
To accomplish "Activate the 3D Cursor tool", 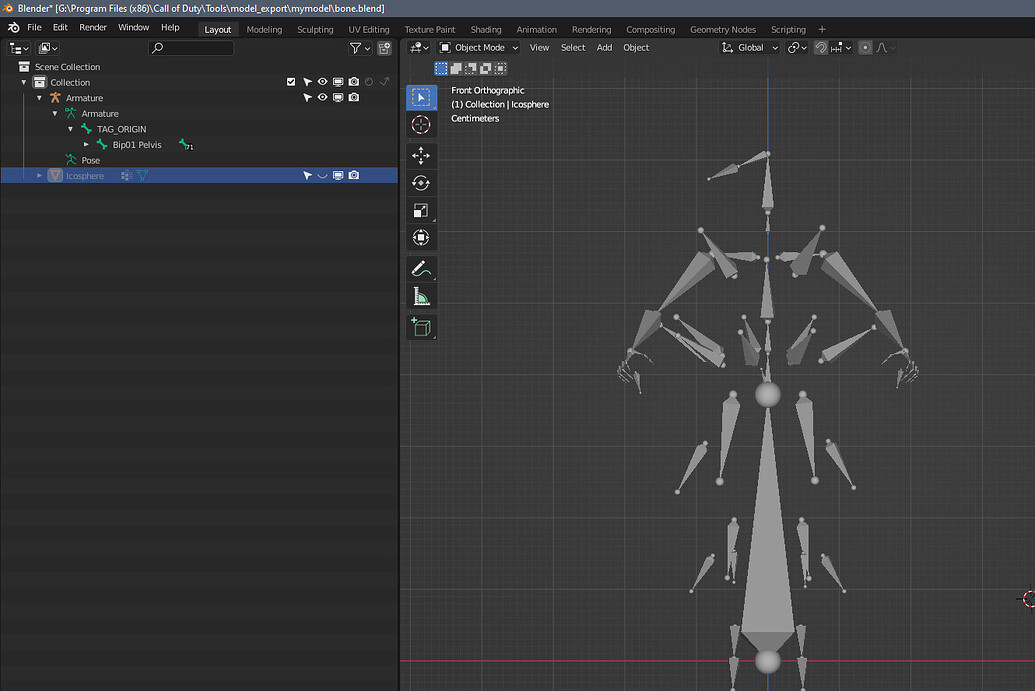I will click(421, 125).
